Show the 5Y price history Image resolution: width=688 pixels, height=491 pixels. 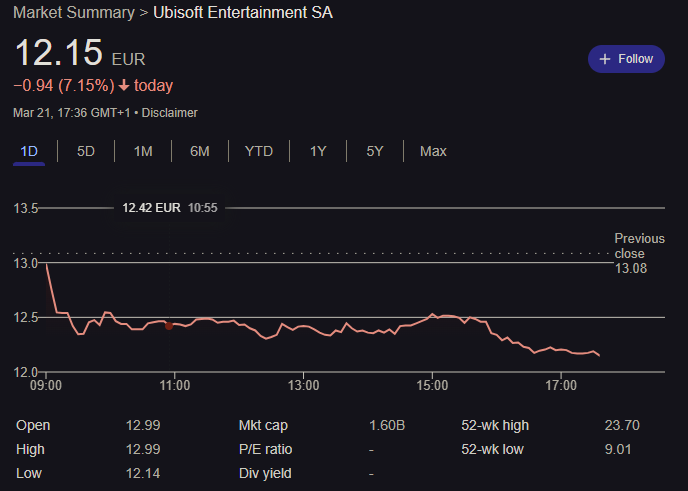coord(375,151)
